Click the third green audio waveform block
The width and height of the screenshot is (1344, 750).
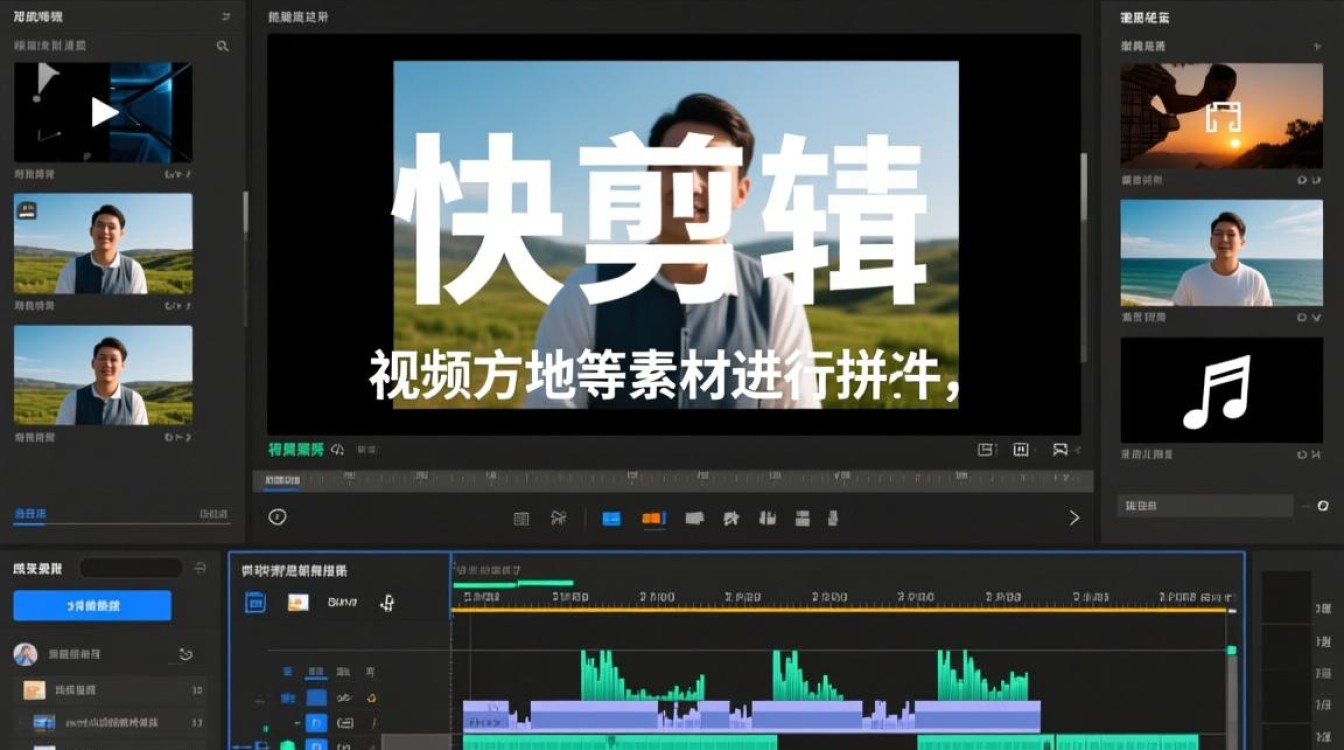(x=984, y=676)
